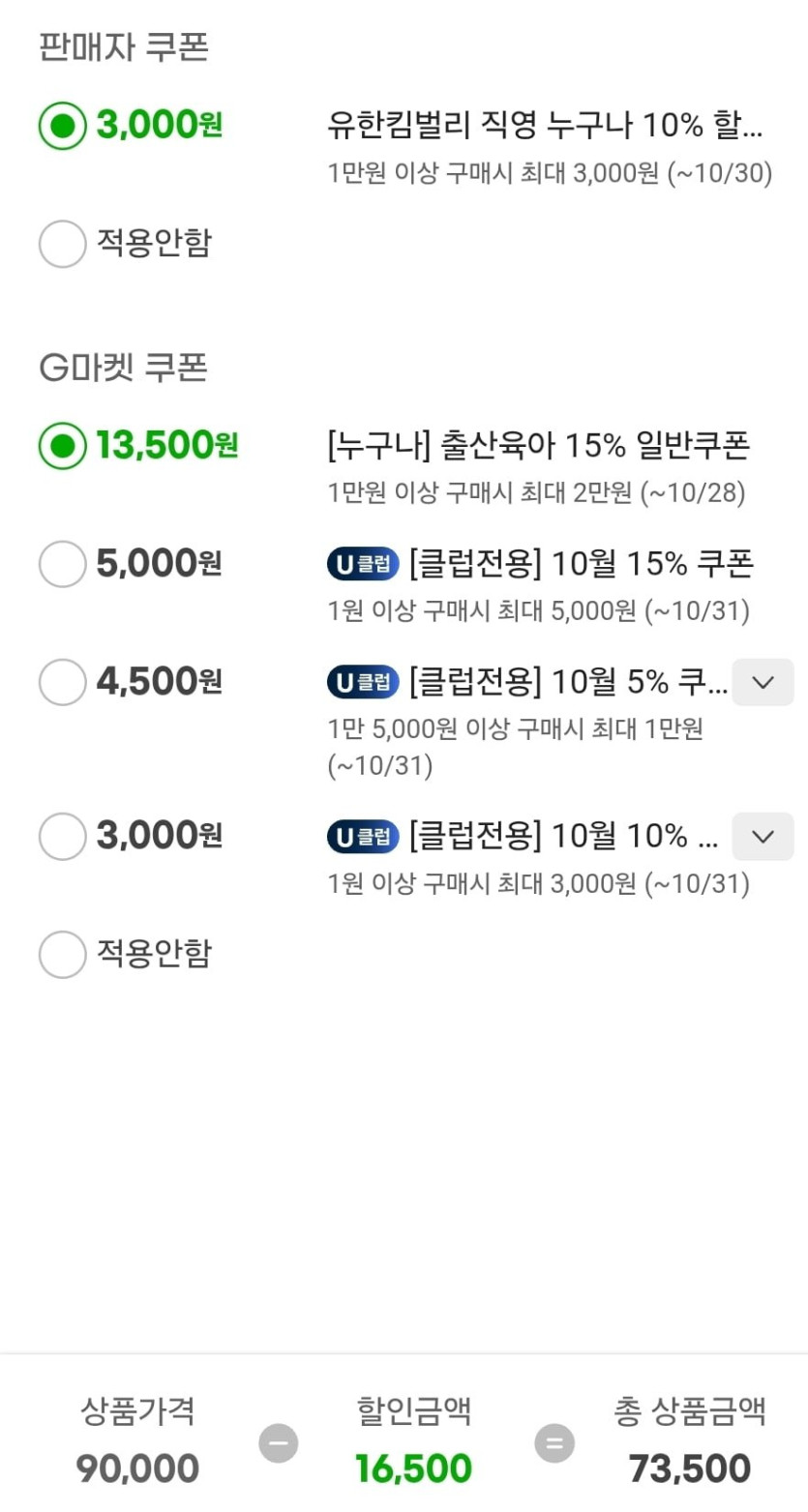This screenshot has height=1512, width=808.
Task: Tap the [클럽전용] 10월 15% 쿠폰 title
Action: (581, 563)
